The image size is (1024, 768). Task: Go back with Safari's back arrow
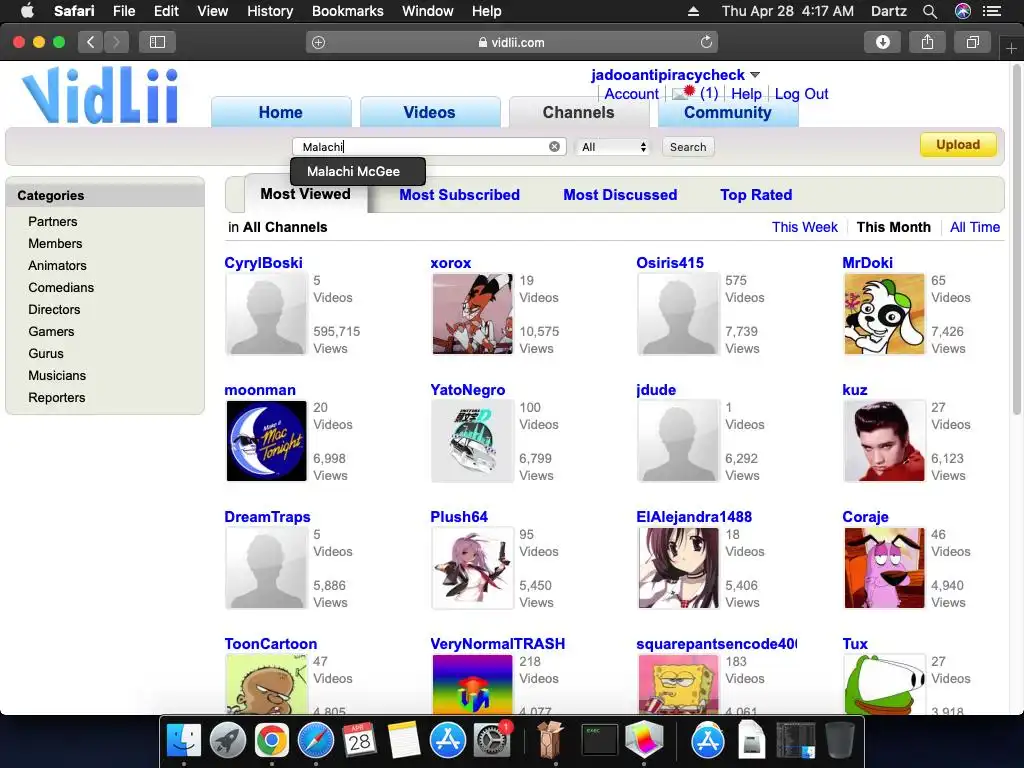pyautogui.click(x=91, y=42)
